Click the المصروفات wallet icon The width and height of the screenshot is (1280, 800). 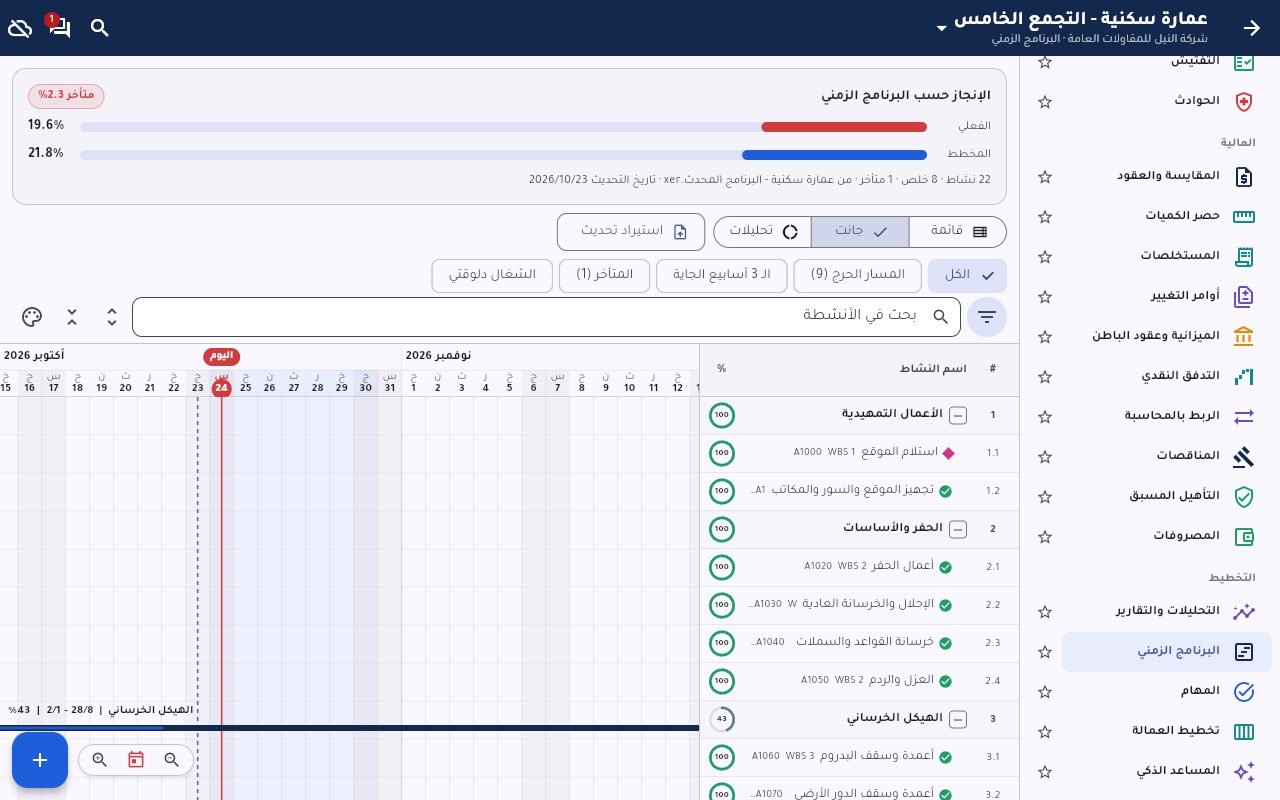1243,536
